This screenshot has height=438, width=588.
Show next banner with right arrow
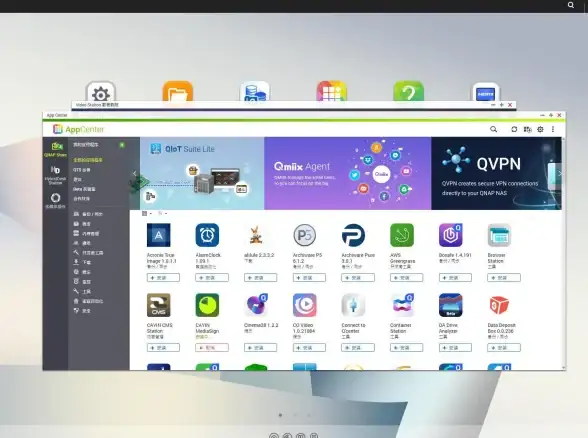(560, 174)
